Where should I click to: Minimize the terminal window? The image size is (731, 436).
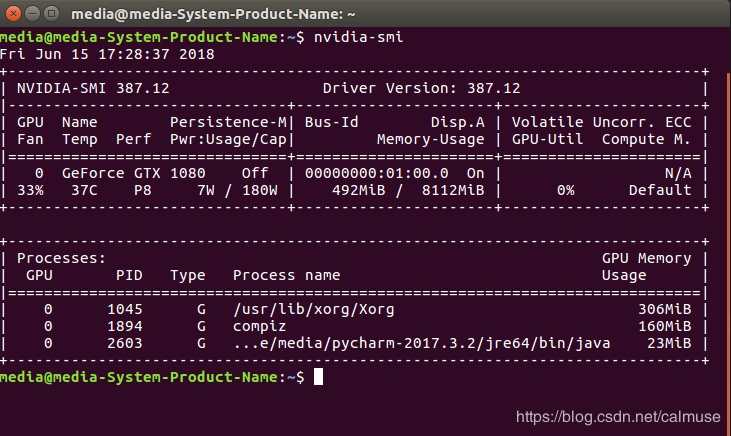coord(33,14)
